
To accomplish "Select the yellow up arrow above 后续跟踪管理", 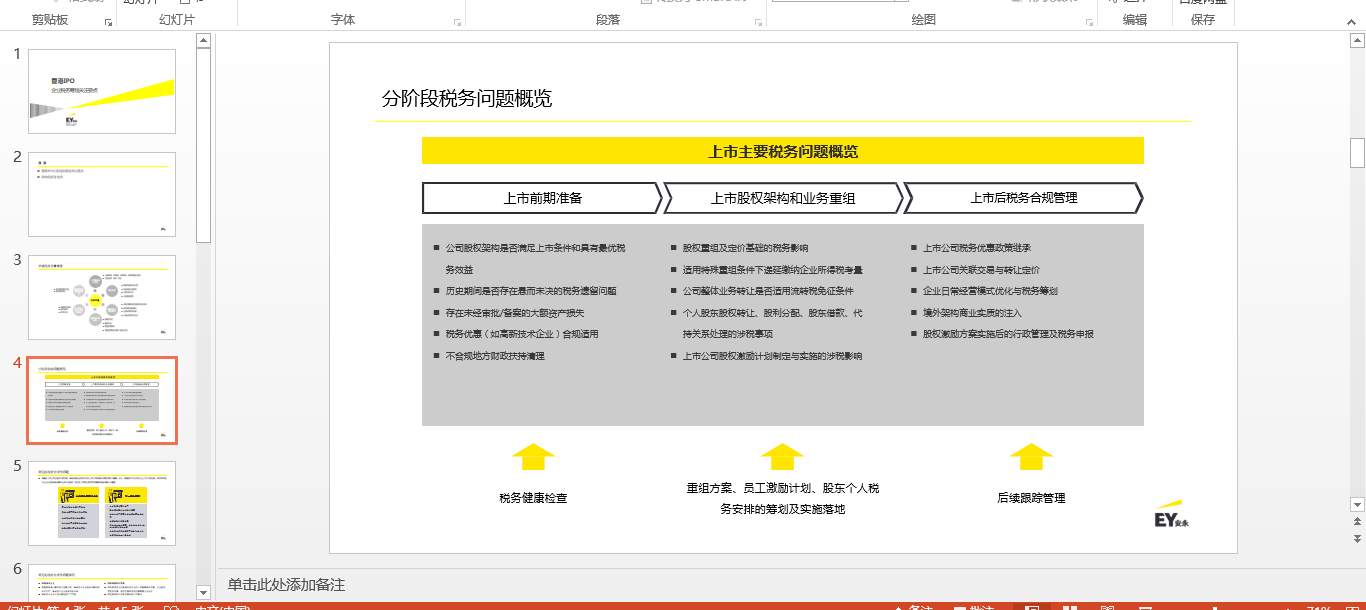I will pos(1031,457).
